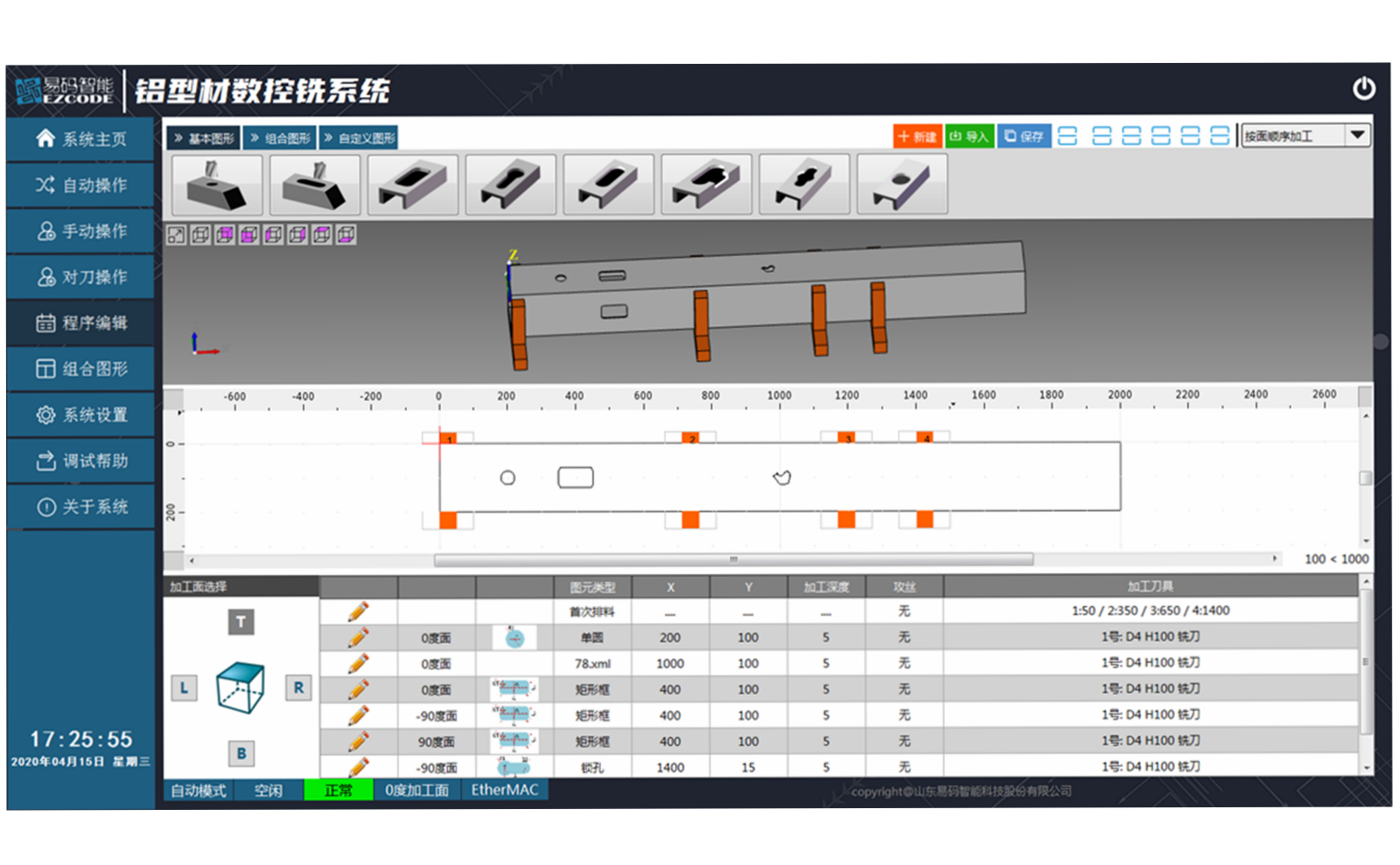Image resolution: width=1400 pixels, height=865 pixels.
Task: Expand the 基本图形 category
Action: coord(204,138)
